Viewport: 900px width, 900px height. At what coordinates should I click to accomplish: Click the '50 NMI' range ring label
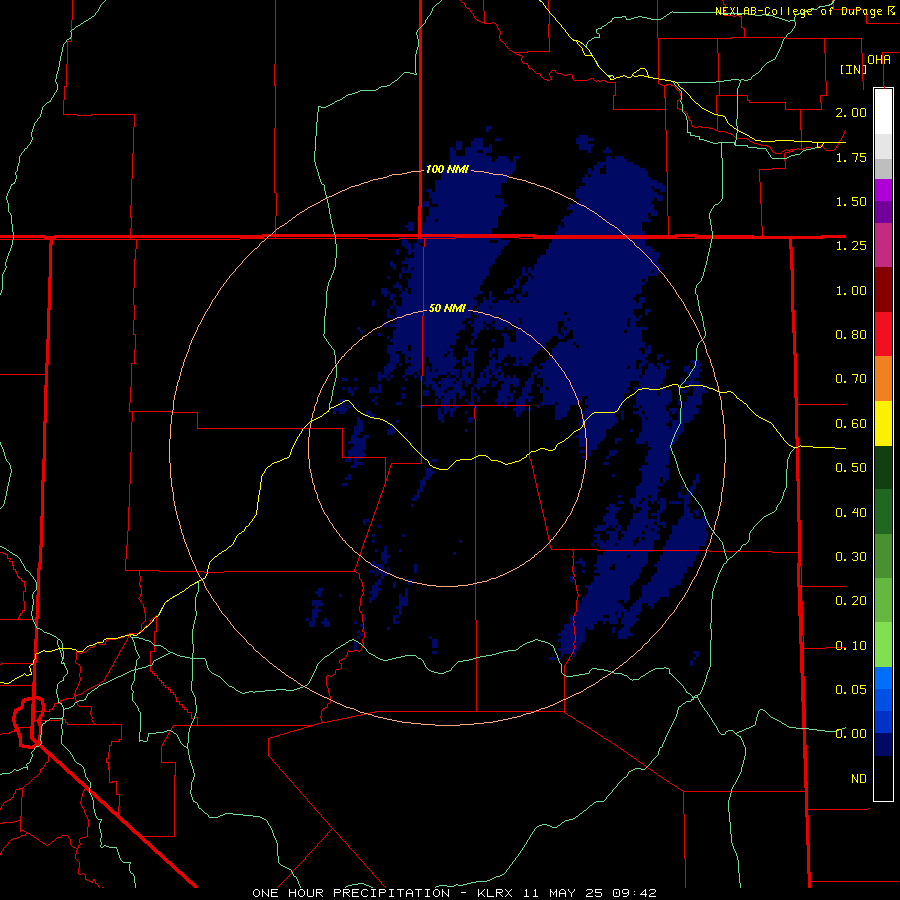pyautogui.click(x=447, y=308)
